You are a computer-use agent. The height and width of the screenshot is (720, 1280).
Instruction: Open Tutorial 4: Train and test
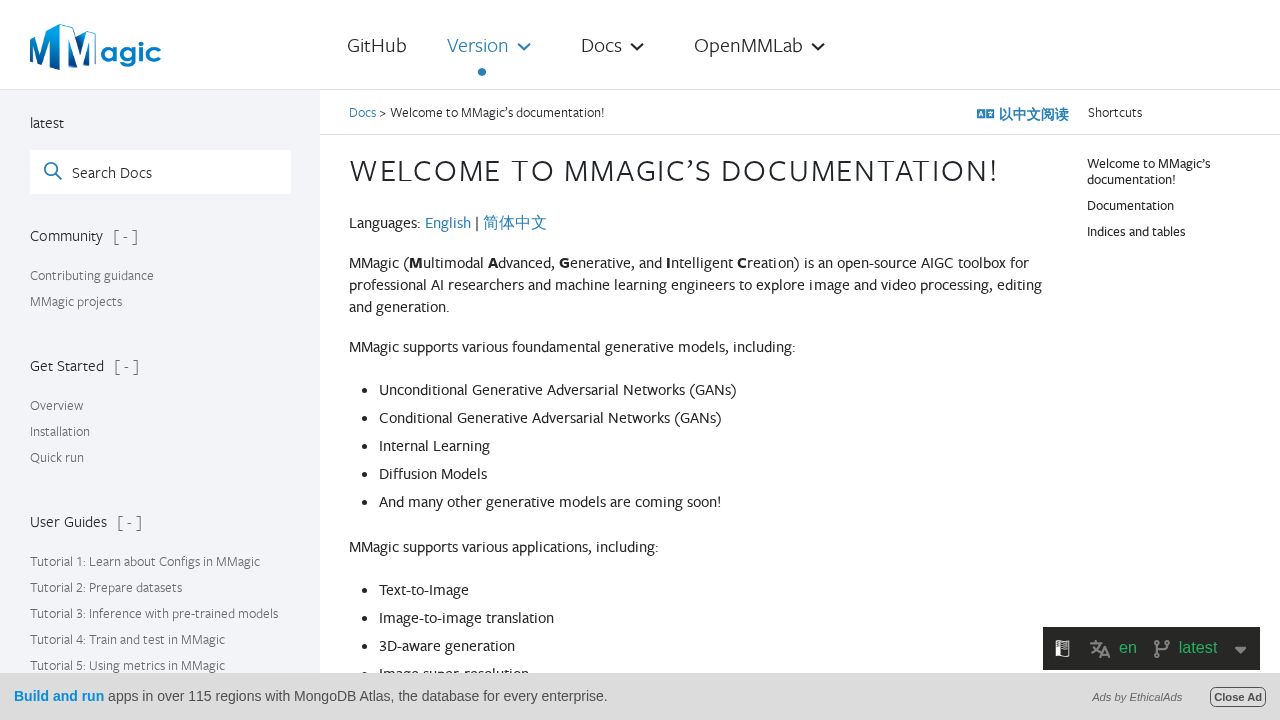128,639
